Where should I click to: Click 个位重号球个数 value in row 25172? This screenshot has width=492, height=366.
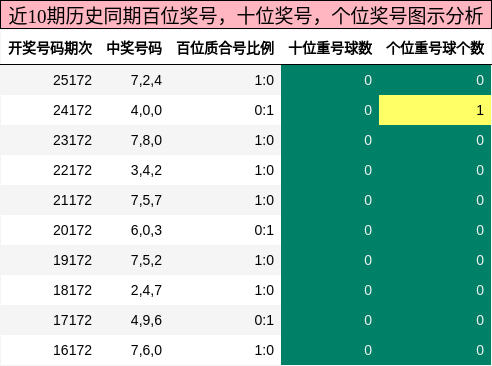(480, 80)
